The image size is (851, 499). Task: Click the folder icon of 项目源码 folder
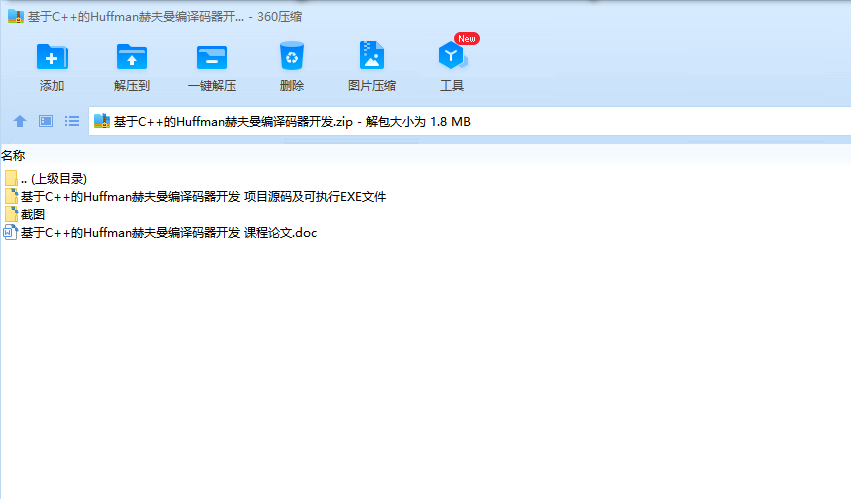(11, 197)
